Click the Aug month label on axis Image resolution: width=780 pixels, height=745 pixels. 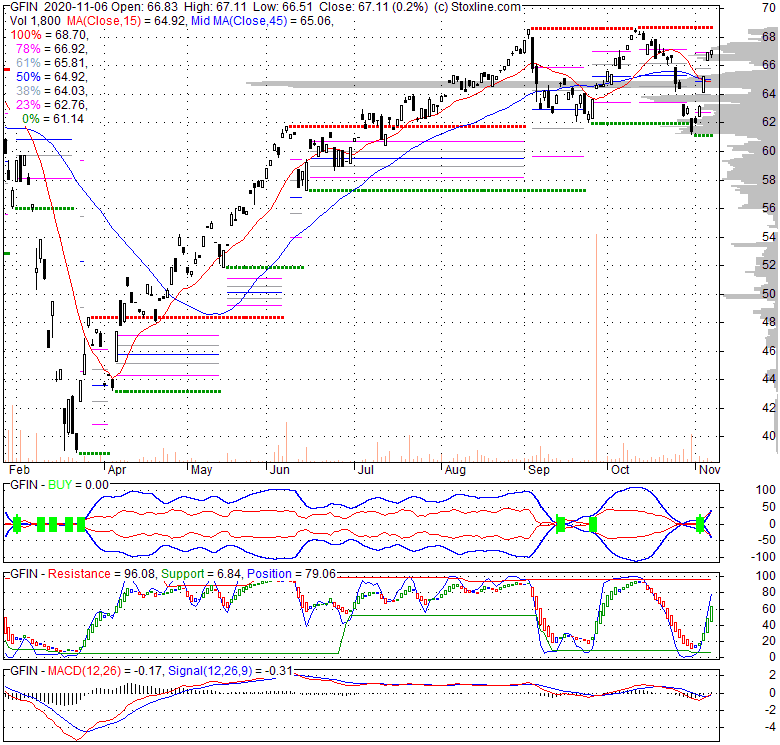455,469
